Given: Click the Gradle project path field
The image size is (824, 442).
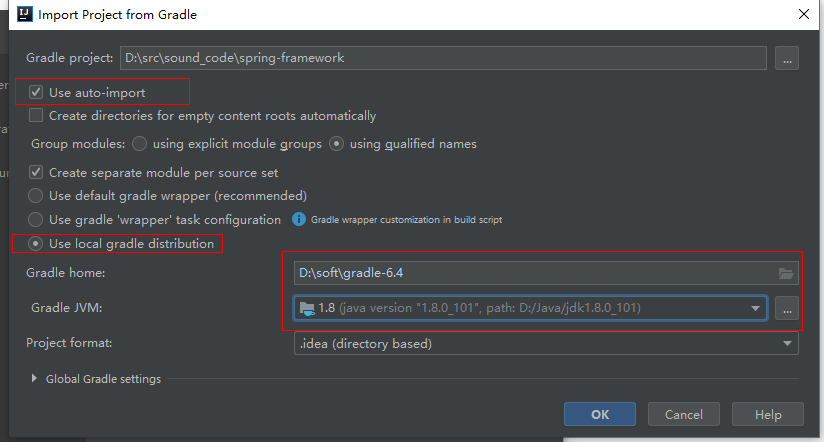Looking at the screenshot, I should (443, 58).
